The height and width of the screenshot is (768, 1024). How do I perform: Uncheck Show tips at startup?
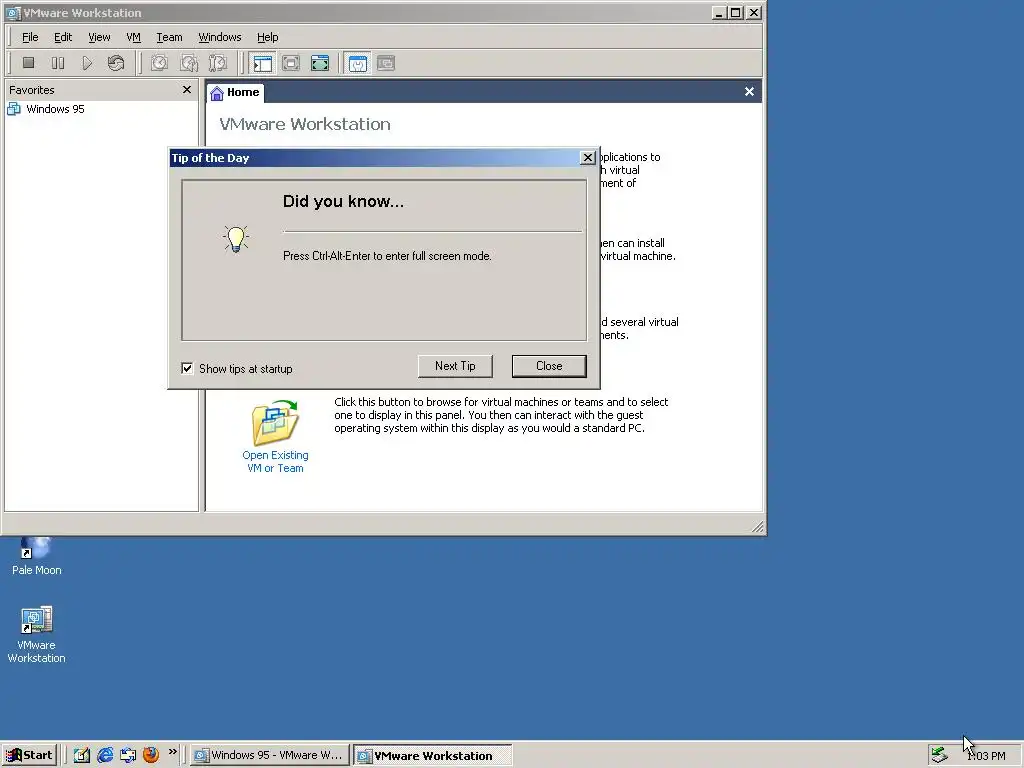187,368
